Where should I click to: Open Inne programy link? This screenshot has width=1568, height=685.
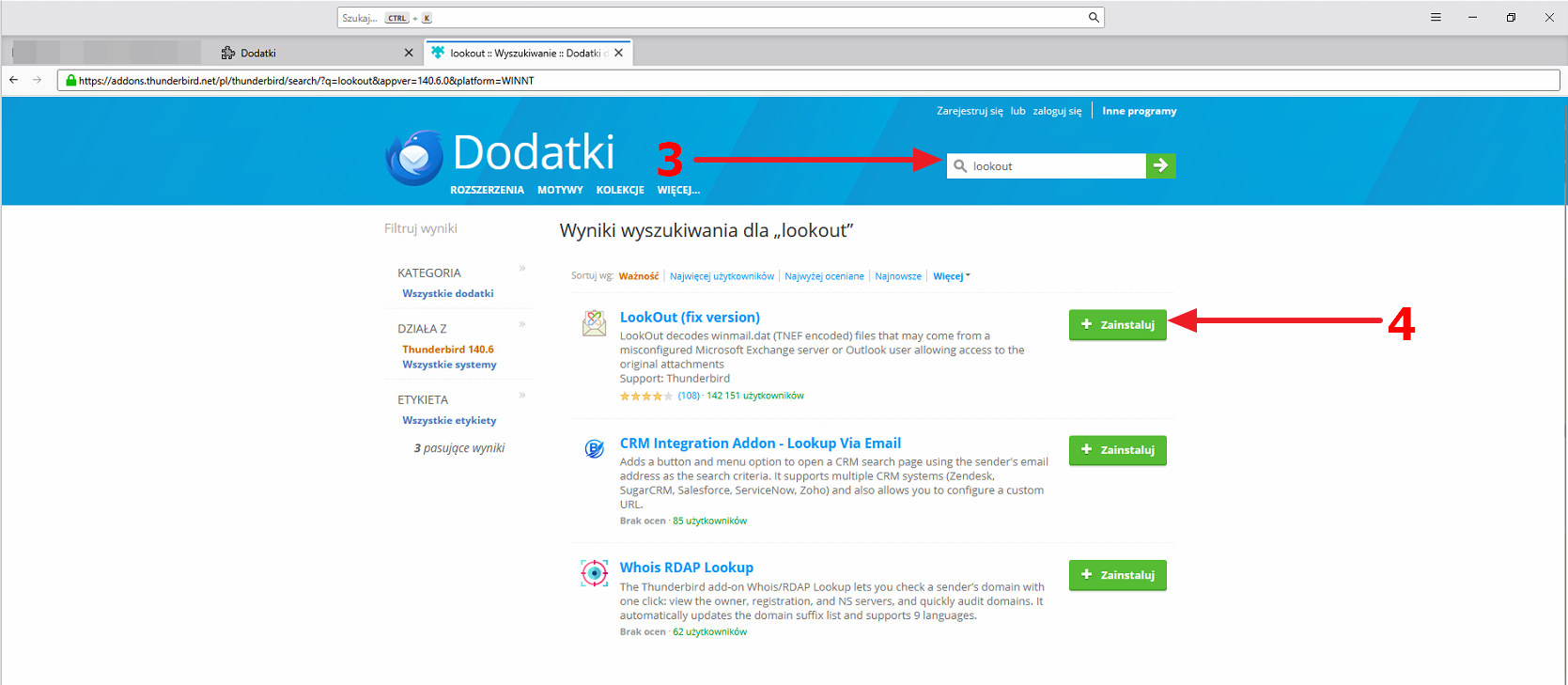(x=1139, y=111)
